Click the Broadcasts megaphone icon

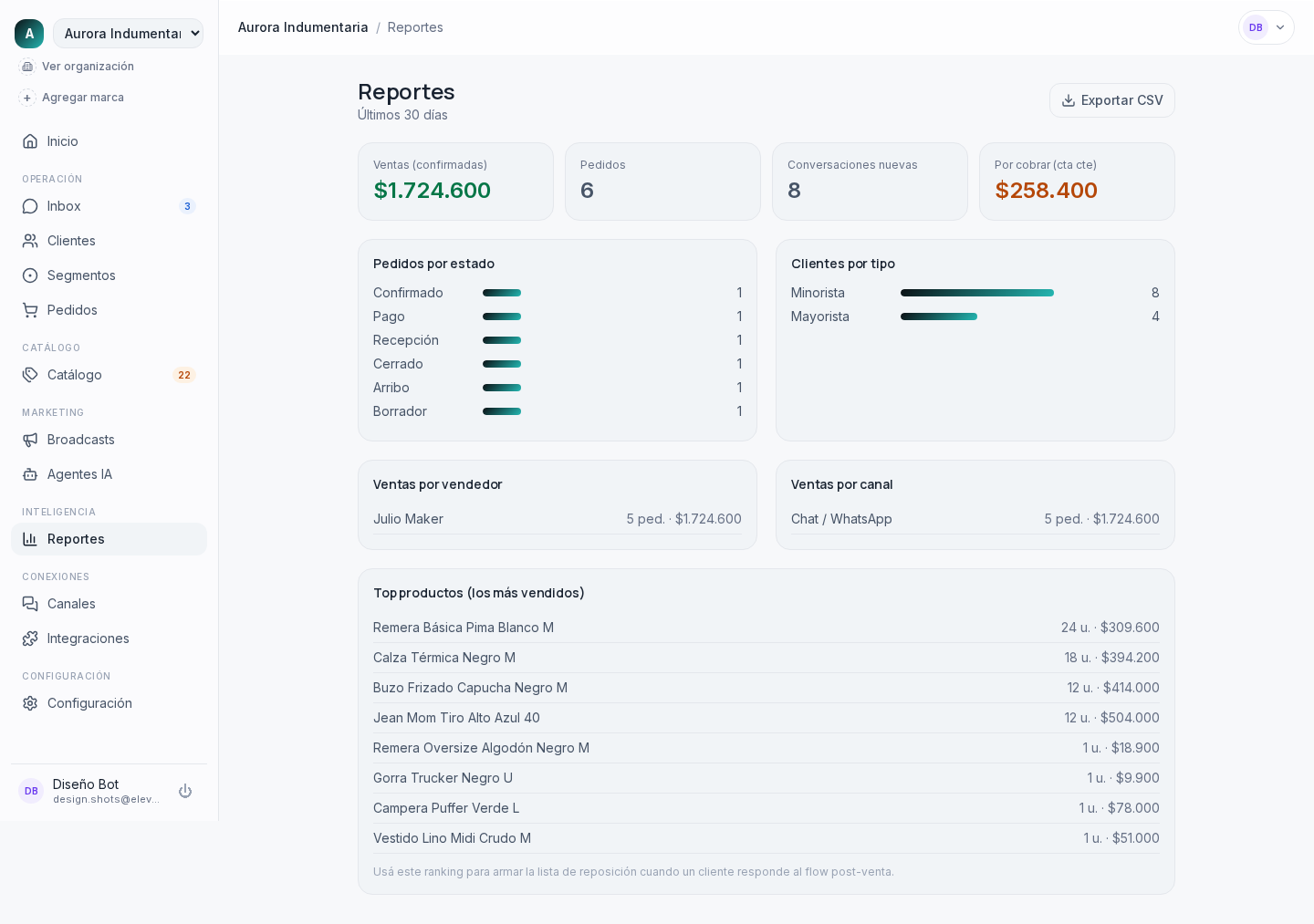tap(30, 440)
